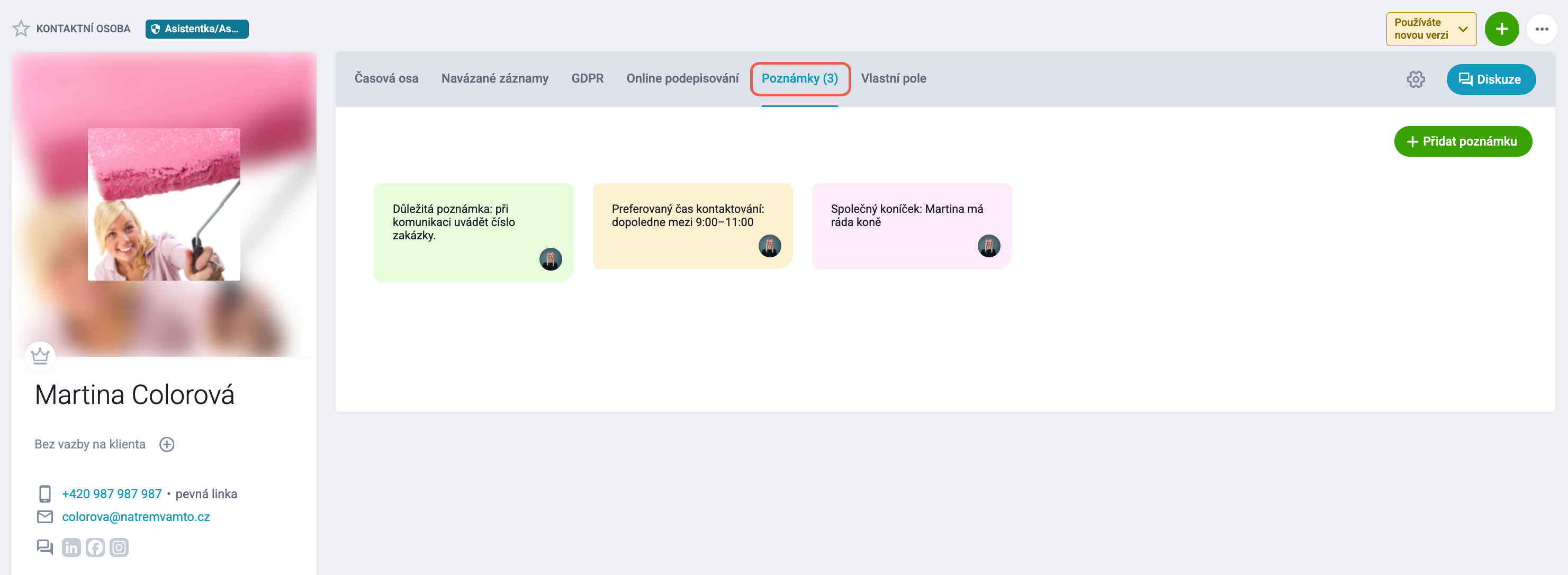Screen dimensions: 1568x575
Task: Open the Facebook profile icon
Action: coord(95,547)
